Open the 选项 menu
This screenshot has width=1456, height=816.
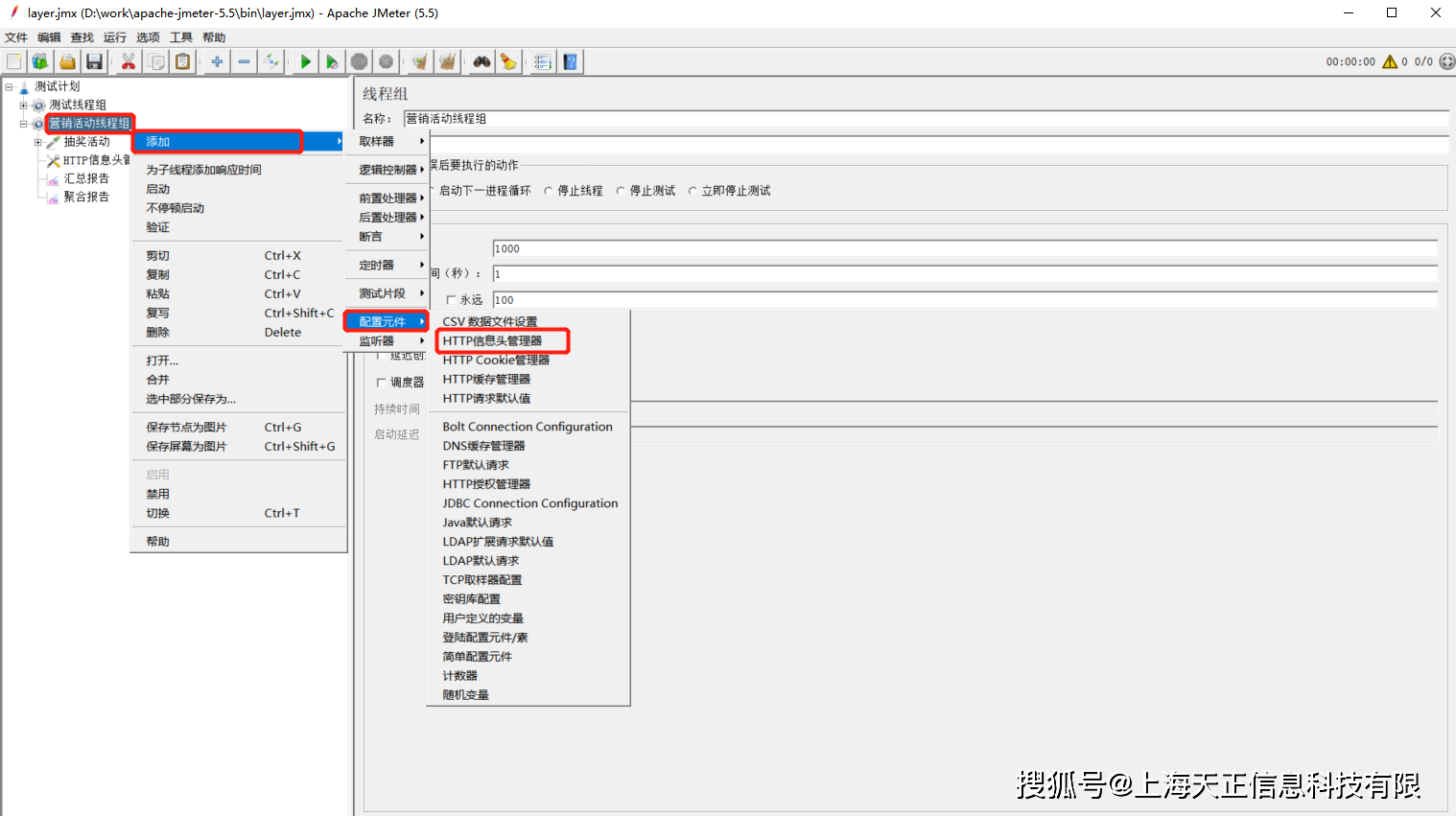click(x=148, y=37)
